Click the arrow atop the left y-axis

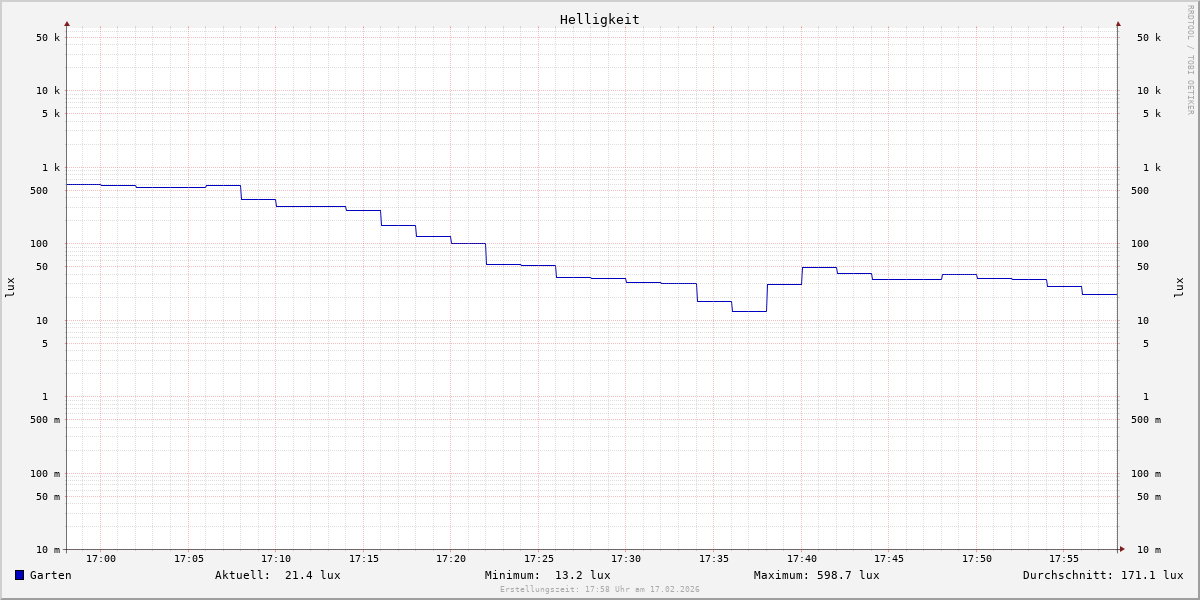pos(67,23)
